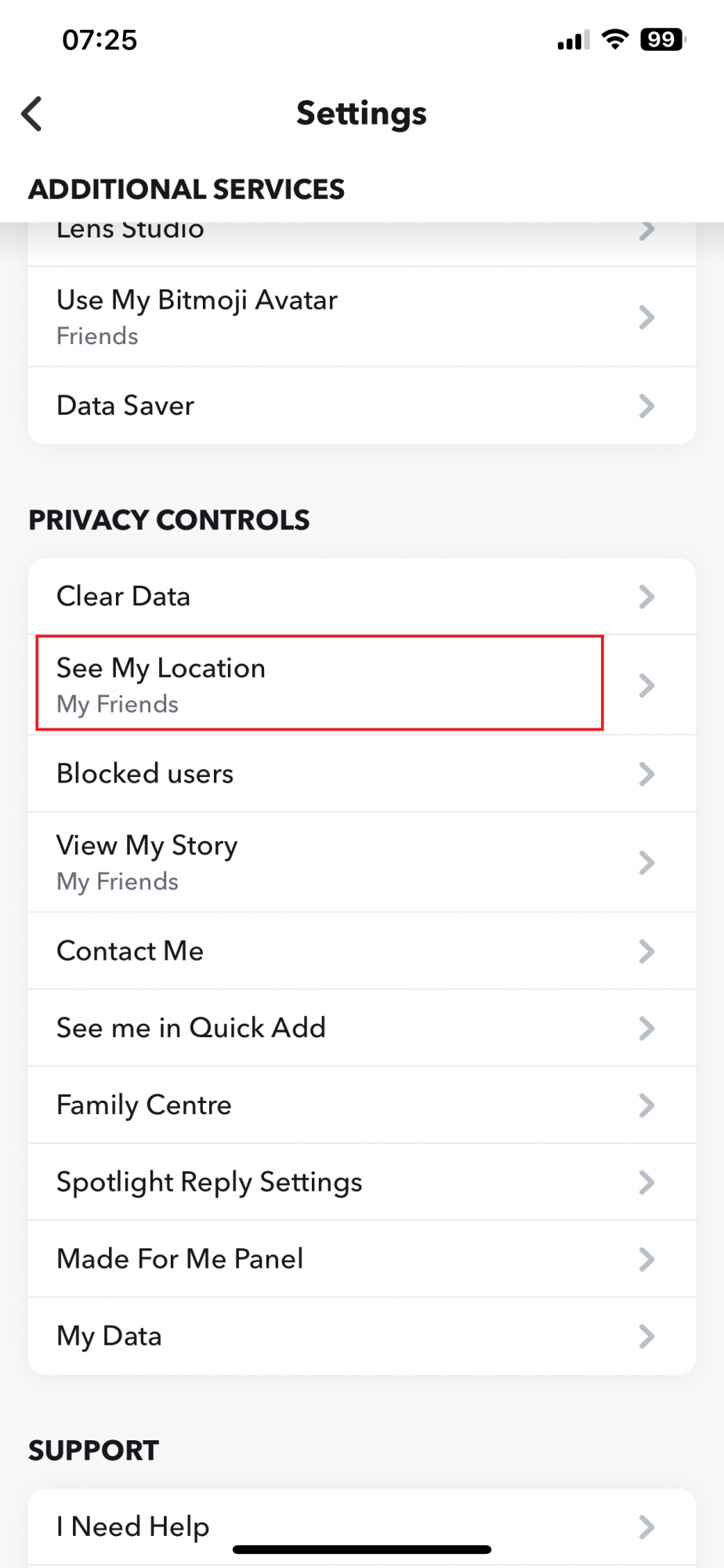
Task: Tap the battery indicator icon
Action: tap(663, 39)
